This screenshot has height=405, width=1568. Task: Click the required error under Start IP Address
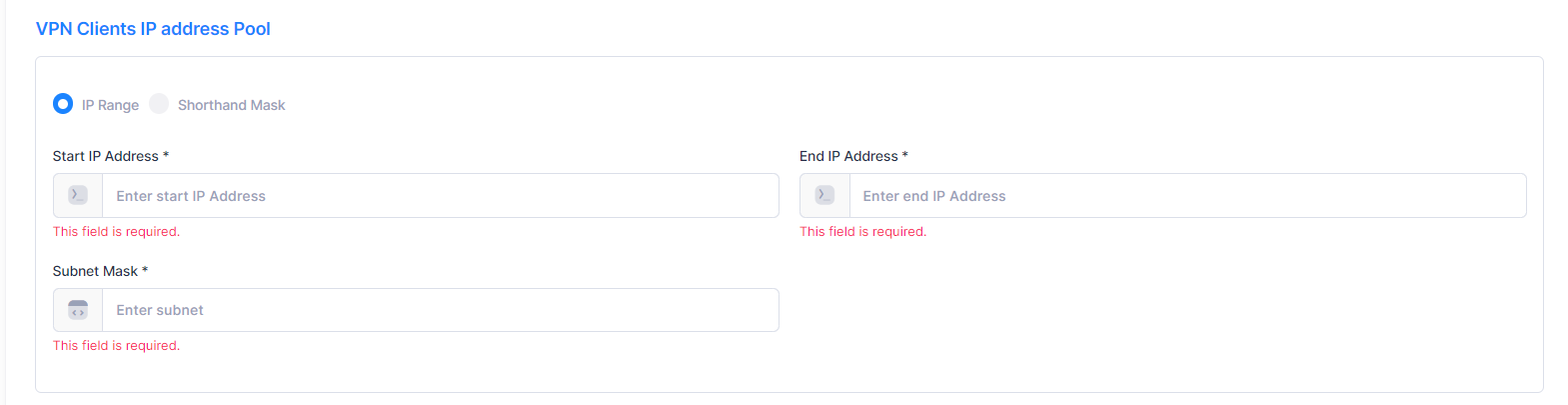click(116, 232)
